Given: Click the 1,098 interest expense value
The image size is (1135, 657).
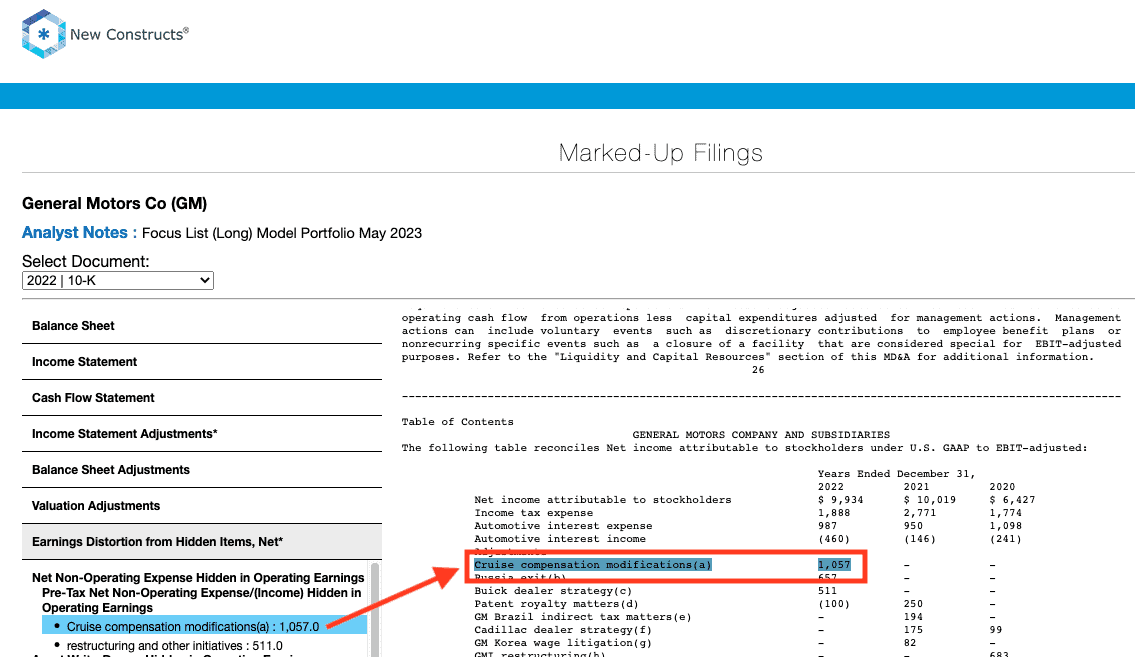Looking at the screenshot, I should (x=1005, y=526).
